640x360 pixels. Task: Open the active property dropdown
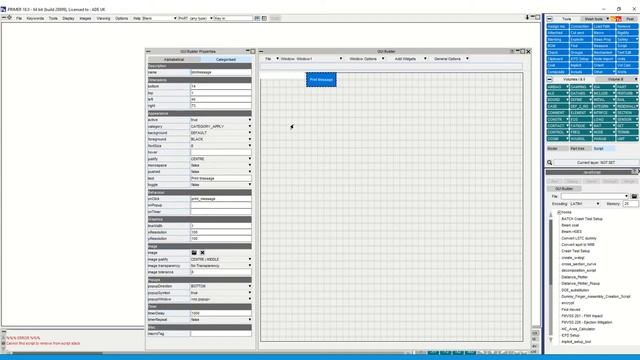coord(221,120)
